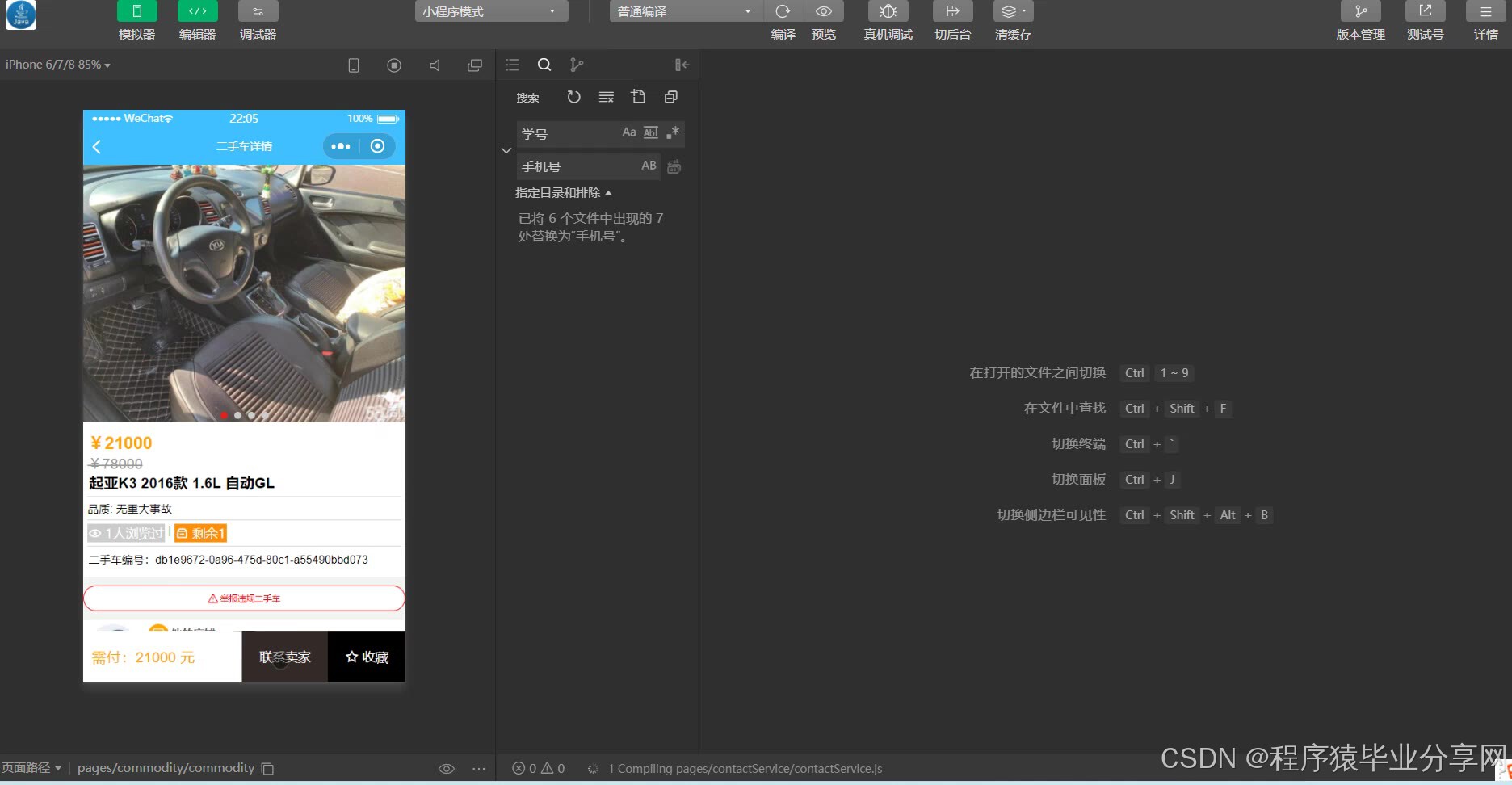The height and width of the screenshot is (785, 1512).
Task: Collapse the sidebar panel icon
Action: (682, 65)
